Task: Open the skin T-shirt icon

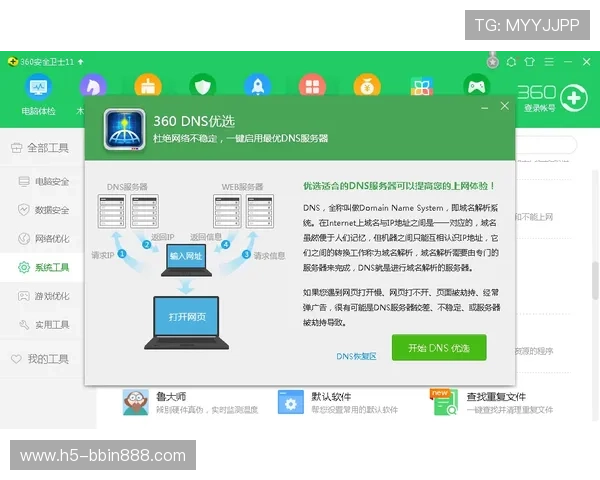Action: [530, 62]
